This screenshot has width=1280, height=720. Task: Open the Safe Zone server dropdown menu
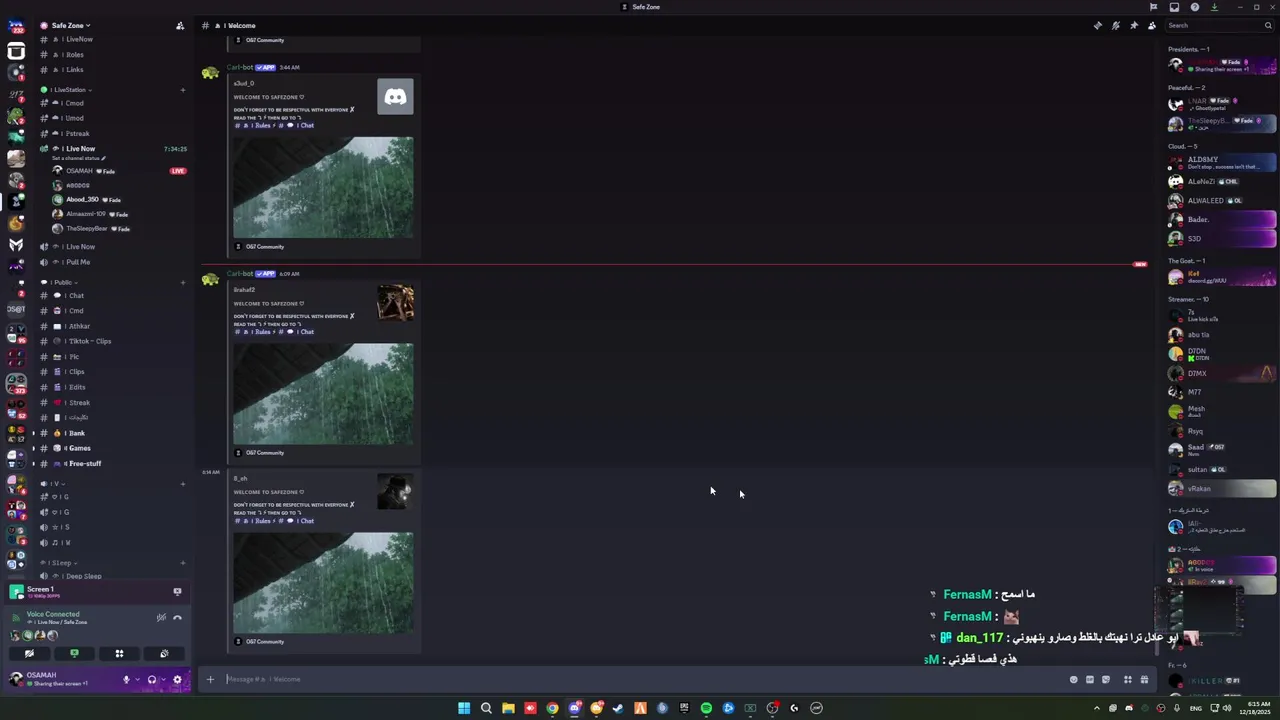(70, 25)
